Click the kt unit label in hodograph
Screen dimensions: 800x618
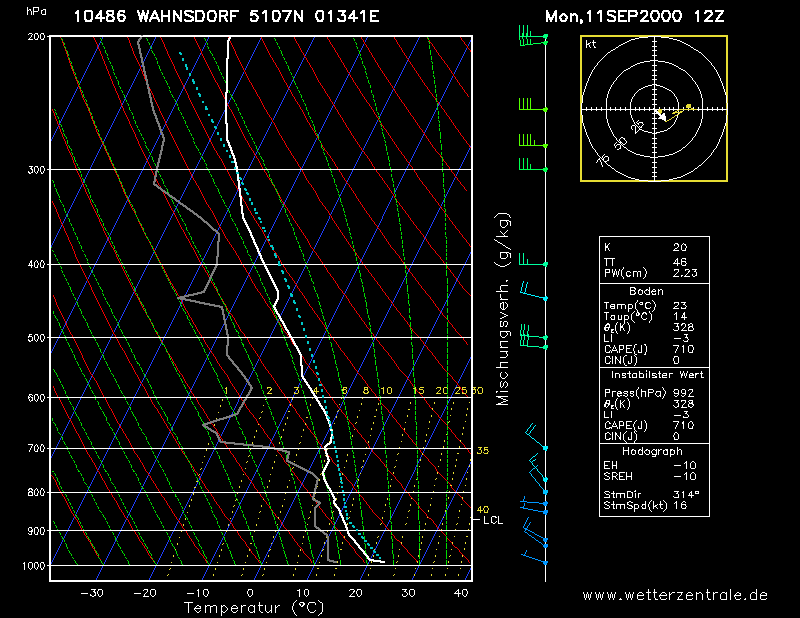pos(590,45)
